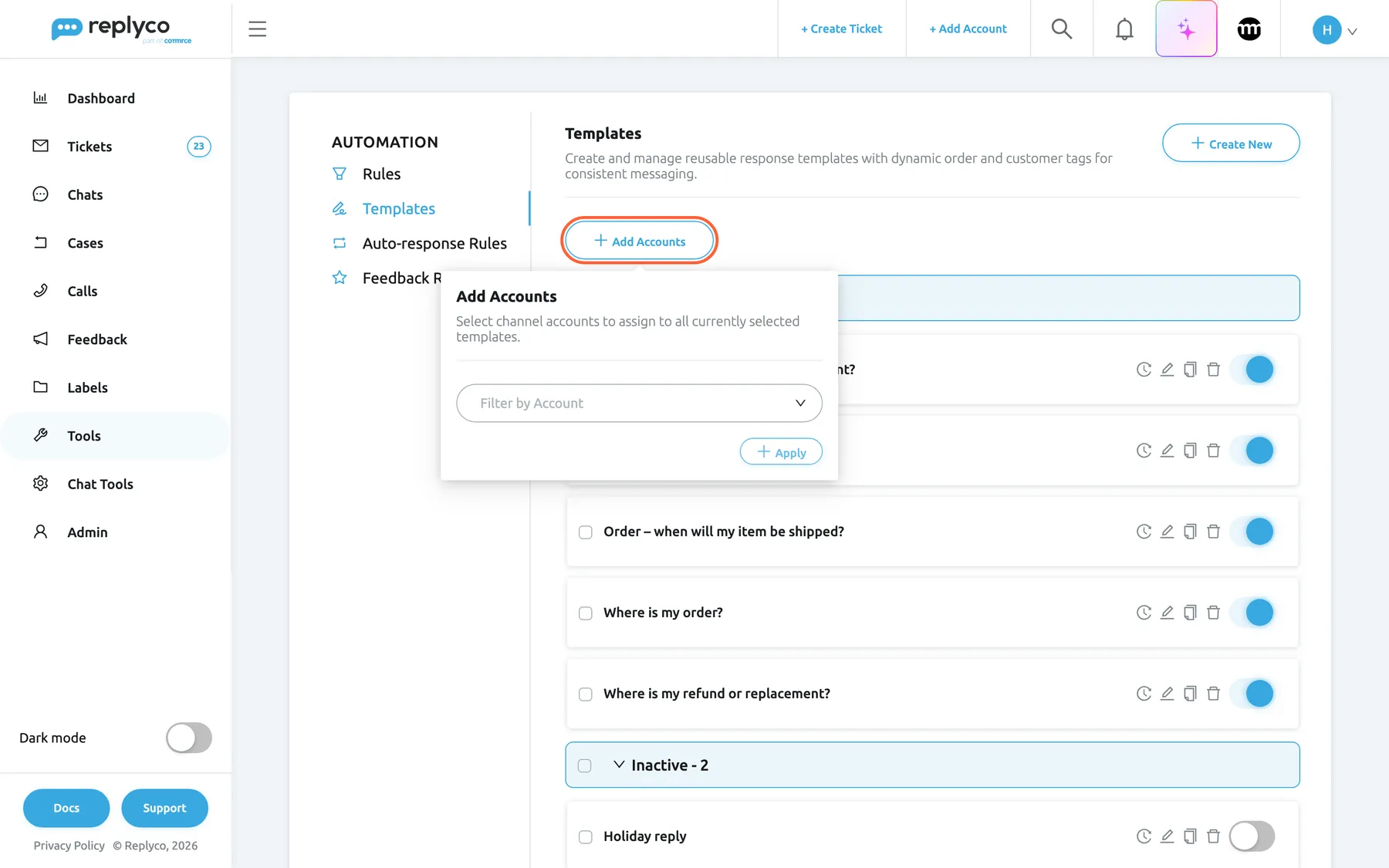The width and height of the screenshot is (1389, 868).
Task: Edit the Where is my refund template
Action: (1167, 694)
